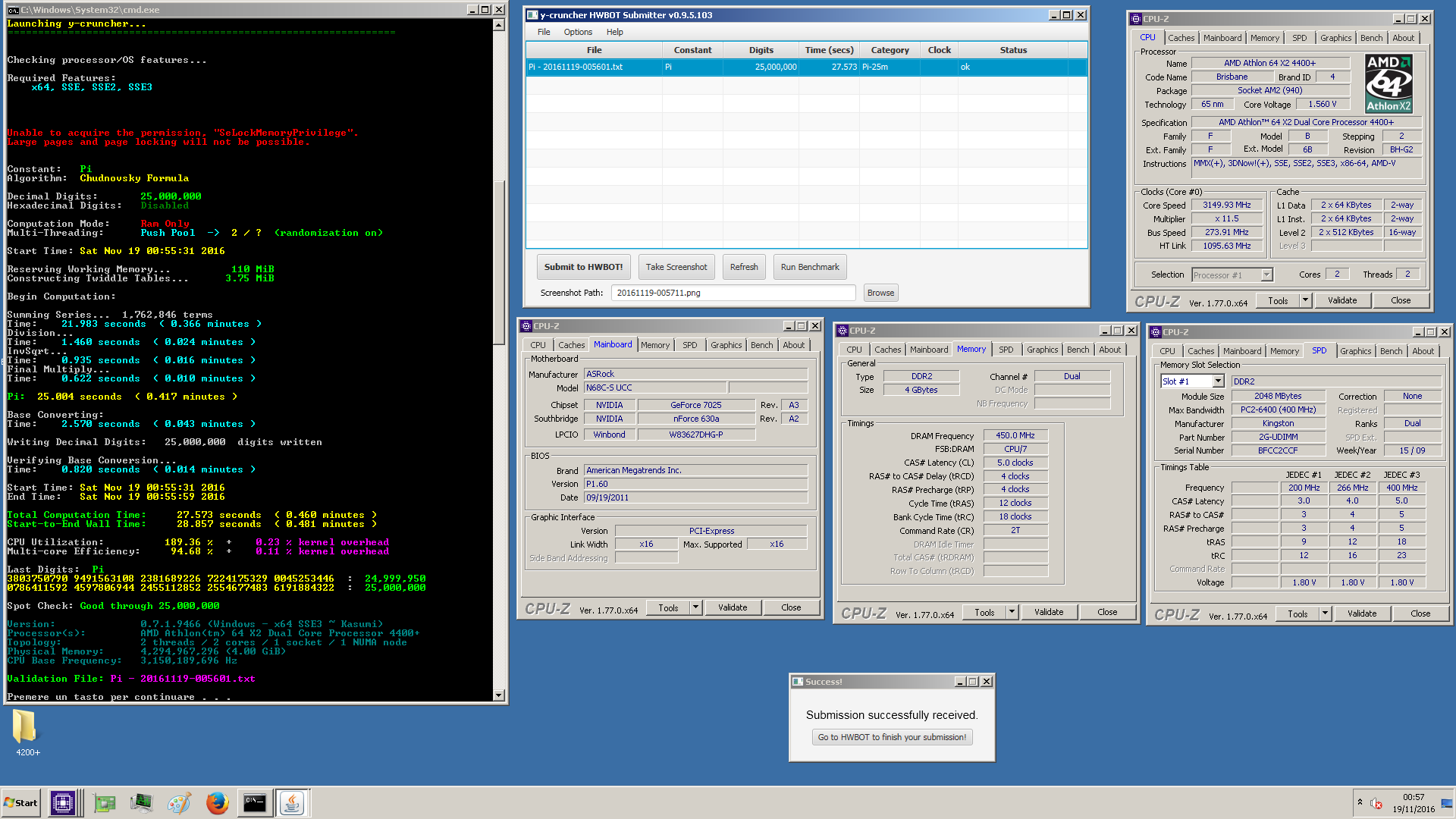The width and height of the screenshot is (1456, 819).
Task: Switch to the Java app taskbar button
Action: point(292,803)
